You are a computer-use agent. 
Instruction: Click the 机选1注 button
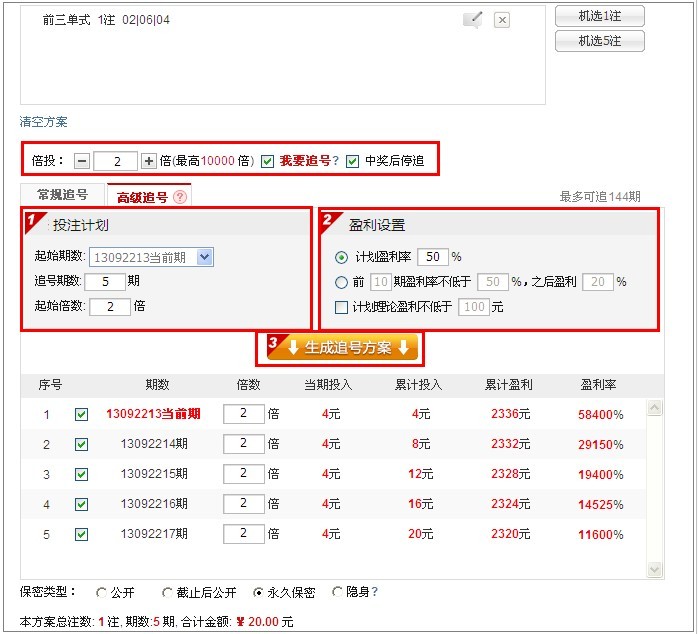tap(599, 16)
